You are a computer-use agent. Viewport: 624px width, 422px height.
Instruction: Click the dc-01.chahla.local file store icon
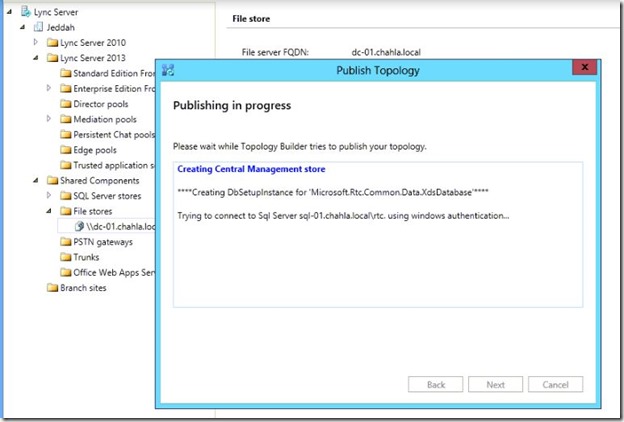click(x=79, y=226)
